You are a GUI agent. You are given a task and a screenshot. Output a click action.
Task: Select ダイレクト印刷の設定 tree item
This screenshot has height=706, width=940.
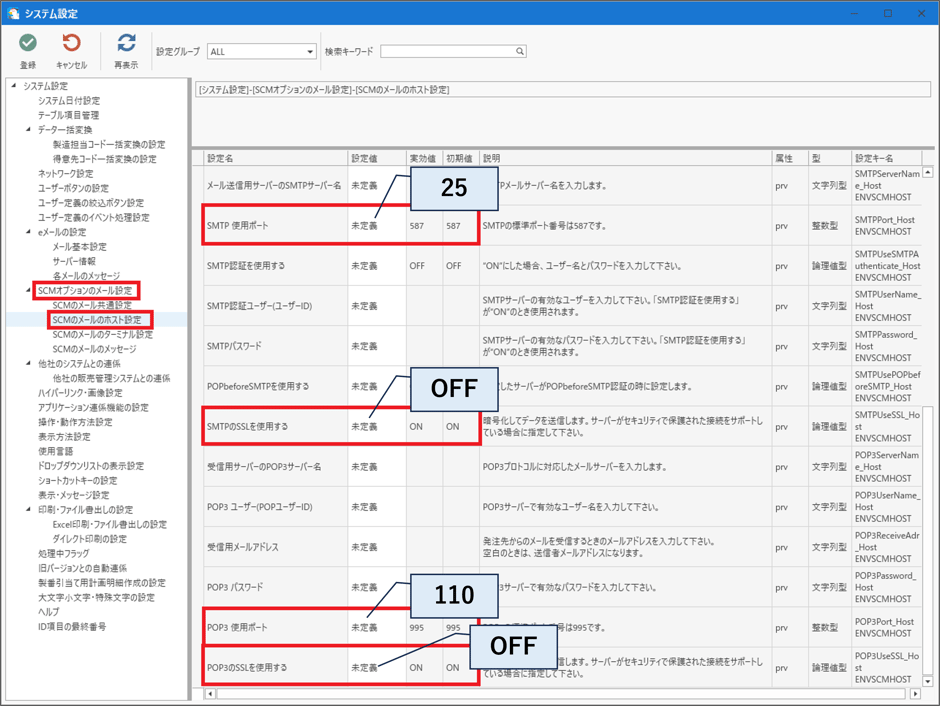pos(90,539)
